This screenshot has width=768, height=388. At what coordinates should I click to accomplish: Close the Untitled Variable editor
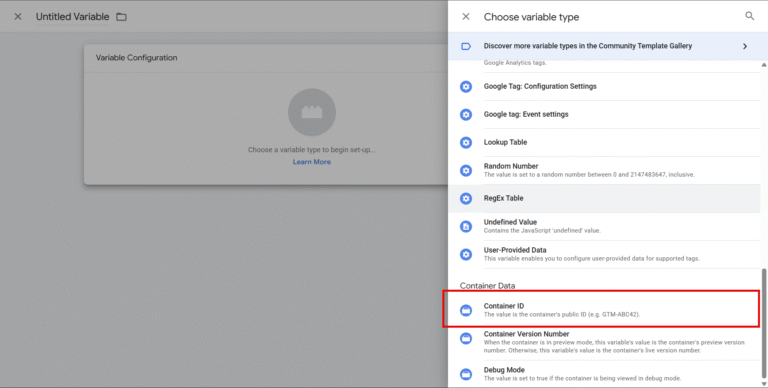coord(18,17)
